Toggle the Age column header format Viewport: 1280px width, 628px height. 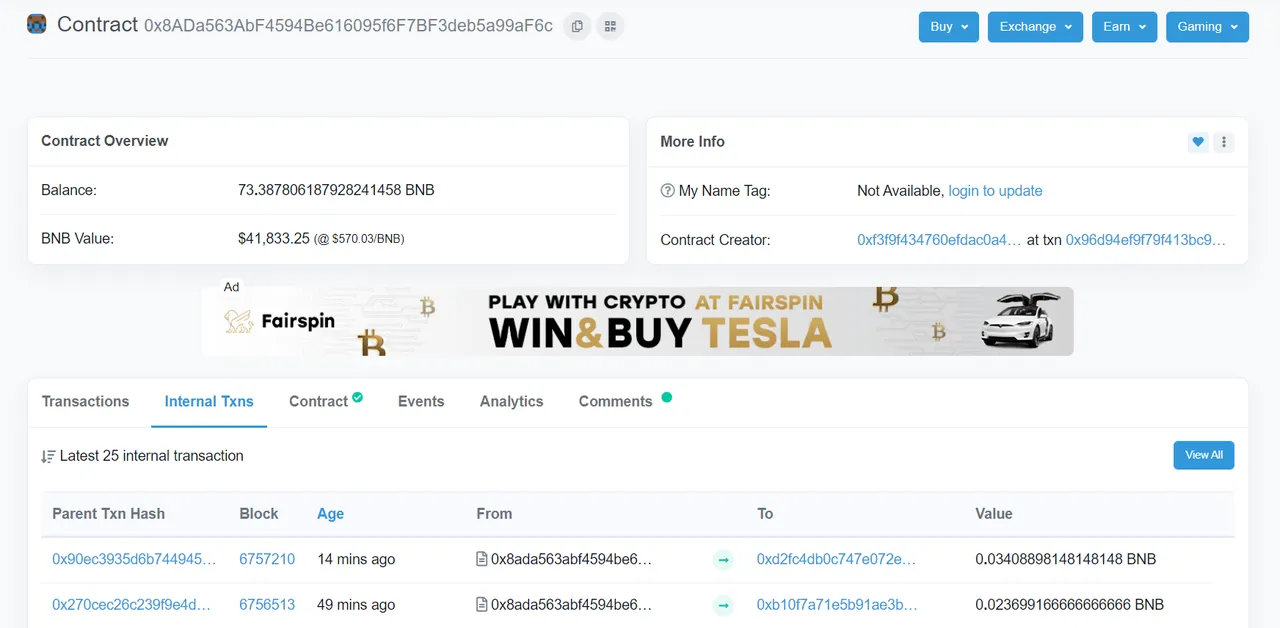pos(330,513)
